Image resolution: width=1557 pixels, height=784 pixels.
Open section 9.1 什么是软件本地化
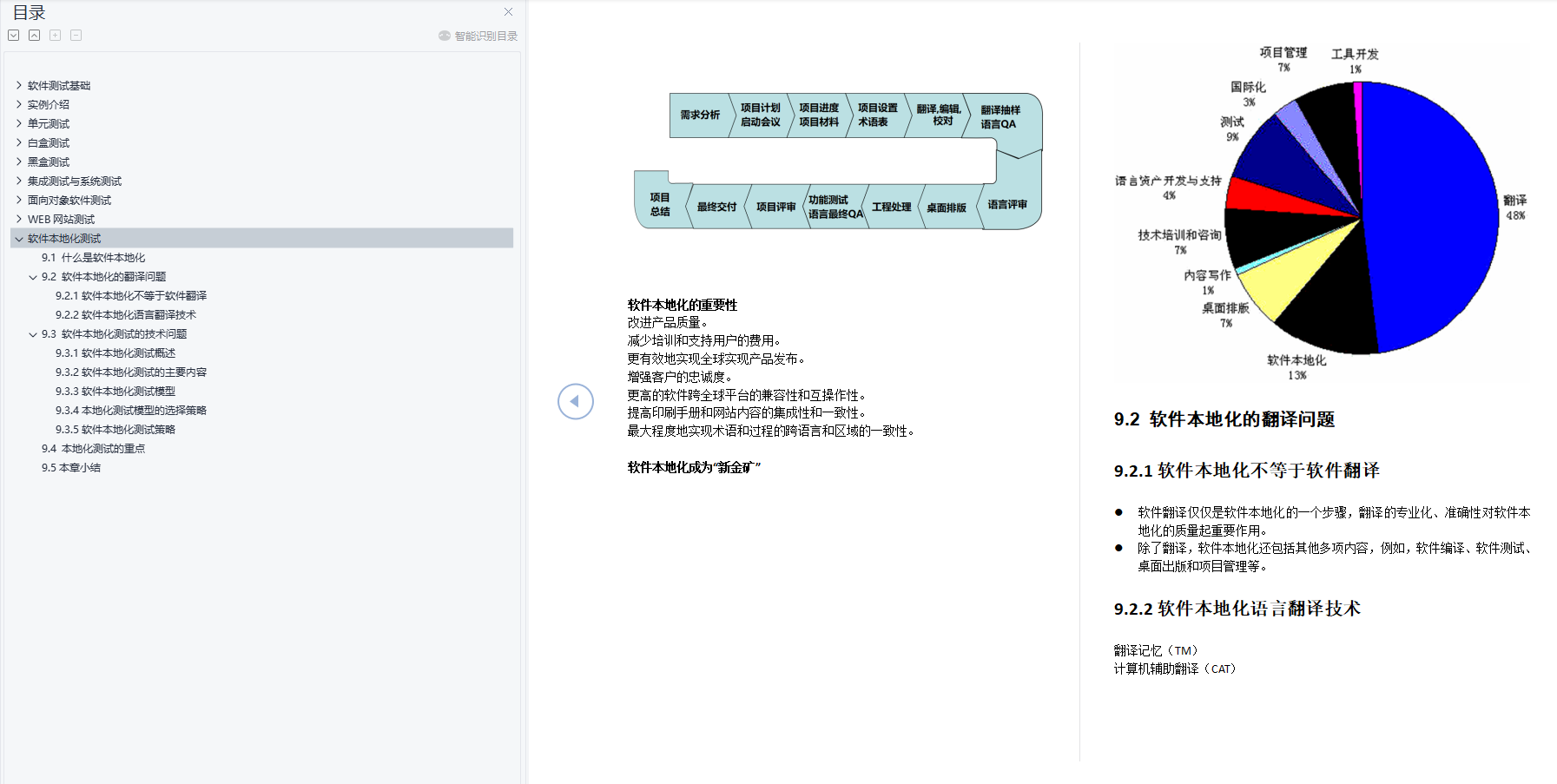point(93,257)
